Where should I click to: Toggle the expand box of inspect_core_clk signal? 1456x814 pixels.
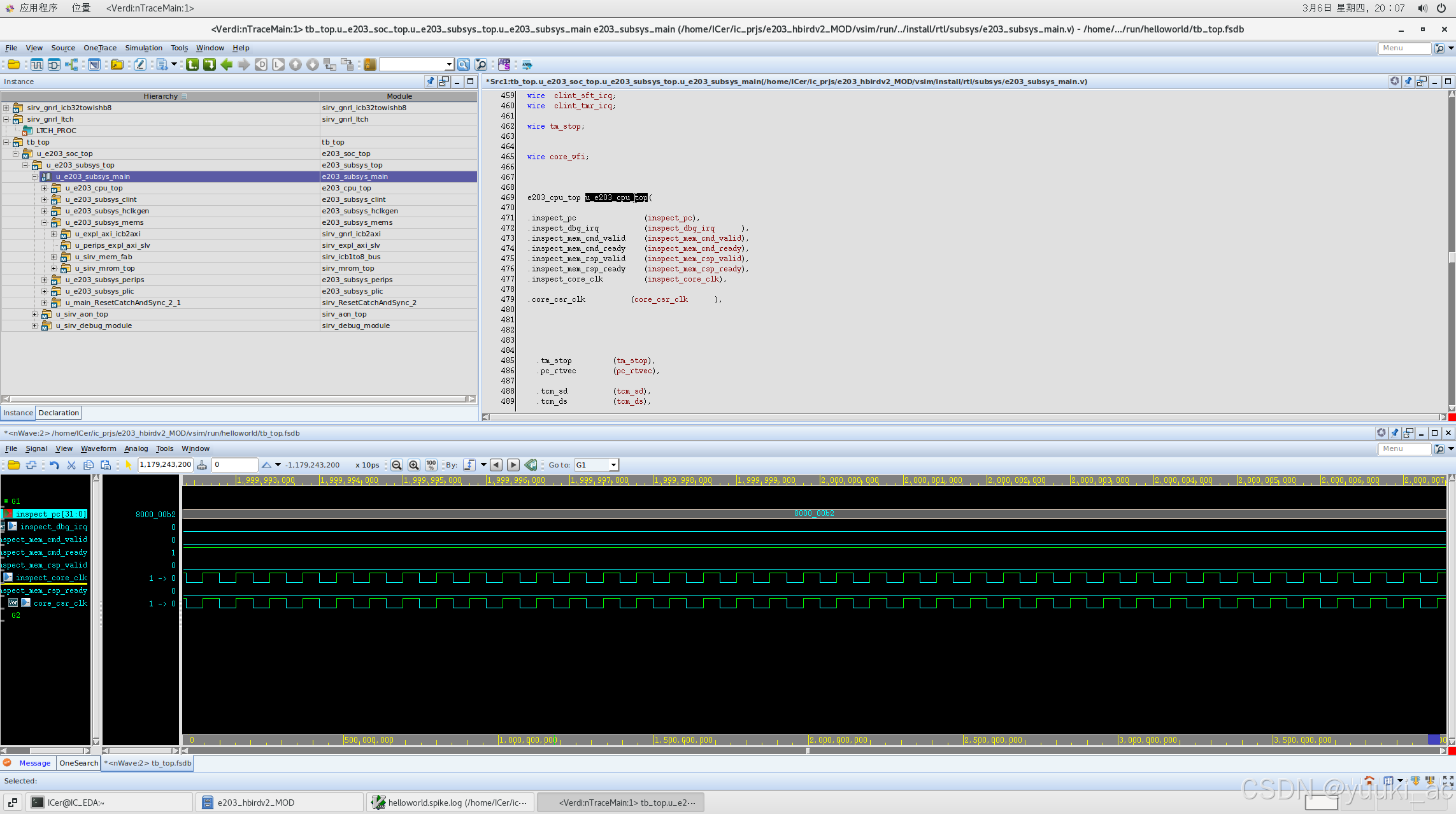tap(8, 578)
